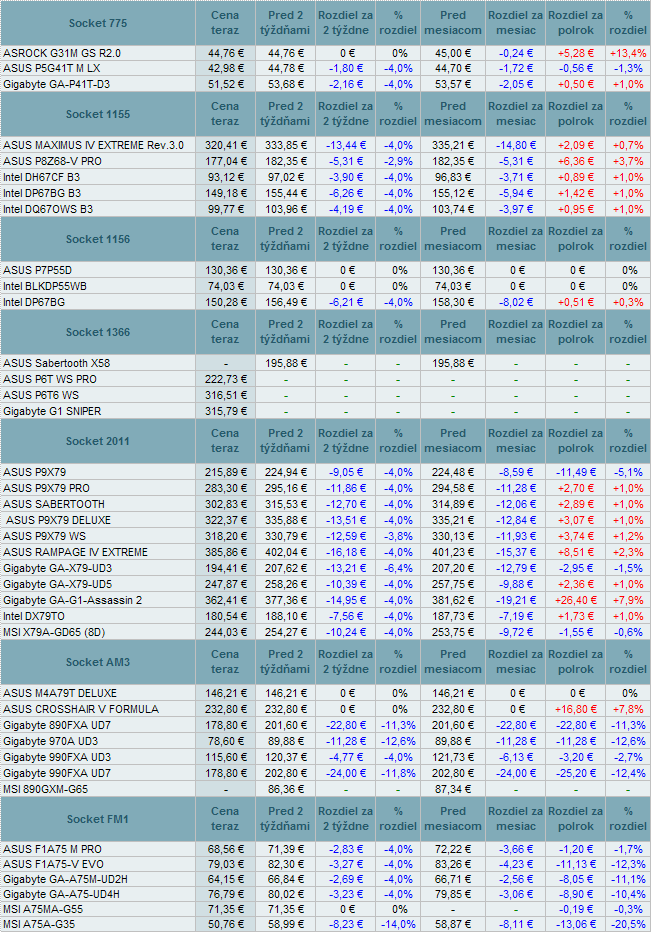Click Gigabyte G1 SNIPER product name
Image resolution: width=651 pixels, height=932 pixels.
[52, 411]
